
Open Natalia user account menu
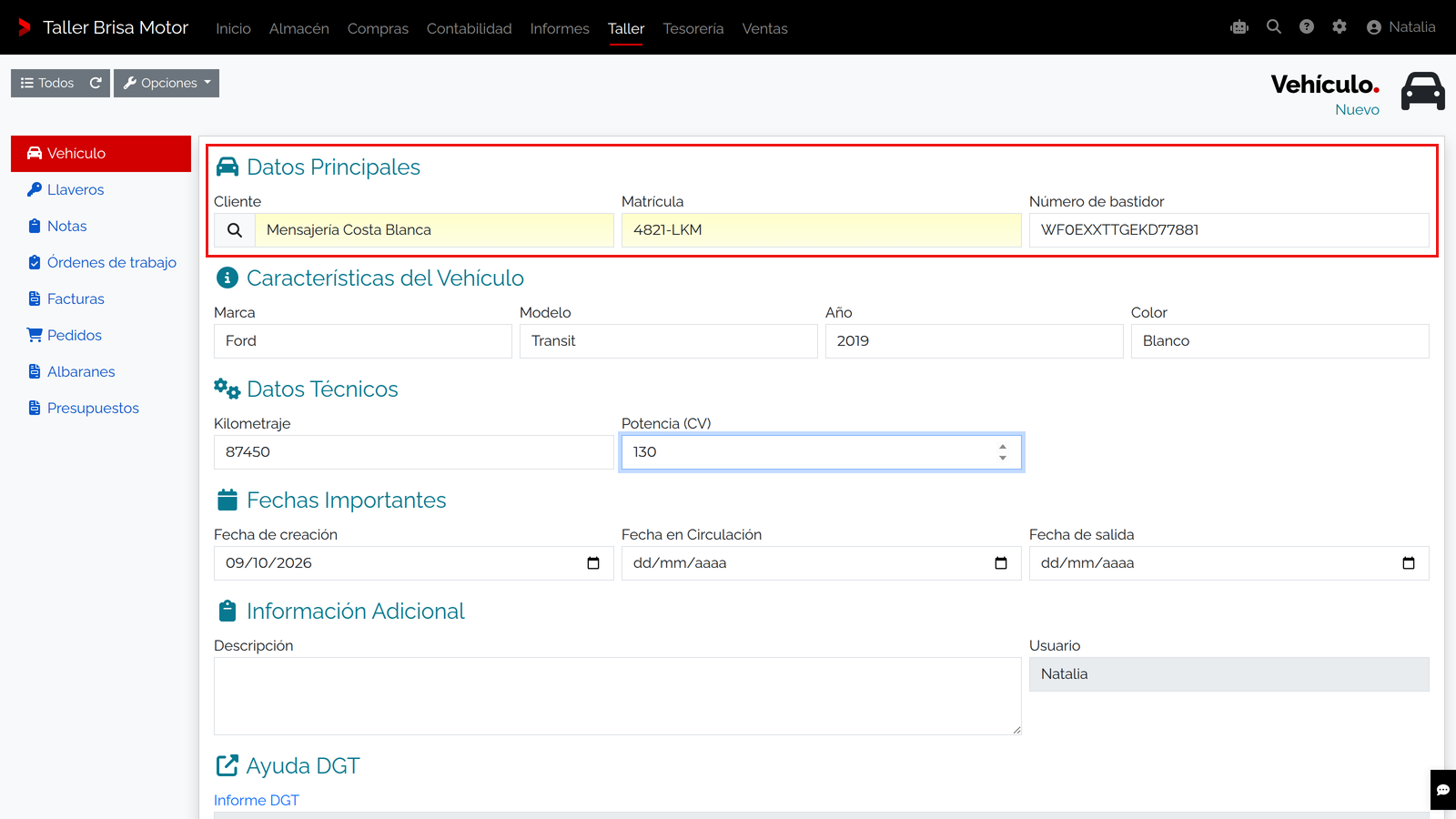(1401, 27)
